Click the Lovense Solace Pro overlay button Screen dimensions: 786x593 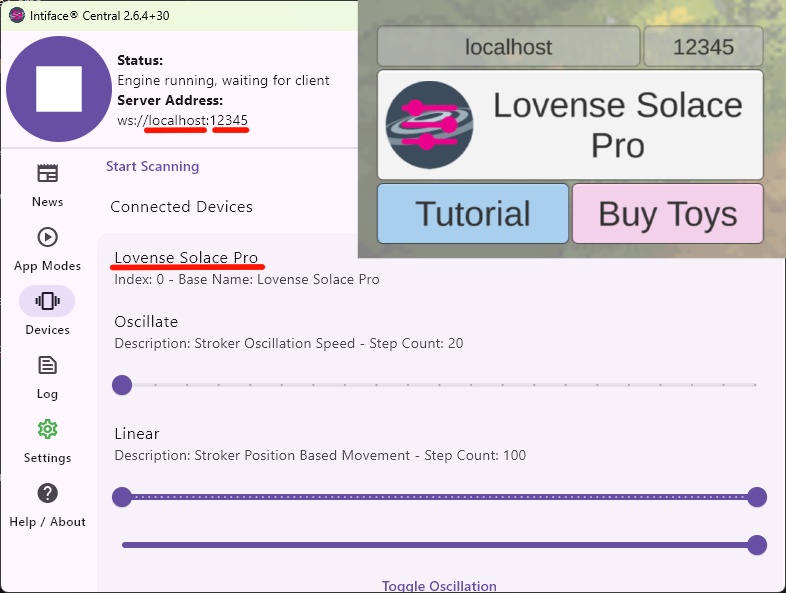[x=570, y=125]
